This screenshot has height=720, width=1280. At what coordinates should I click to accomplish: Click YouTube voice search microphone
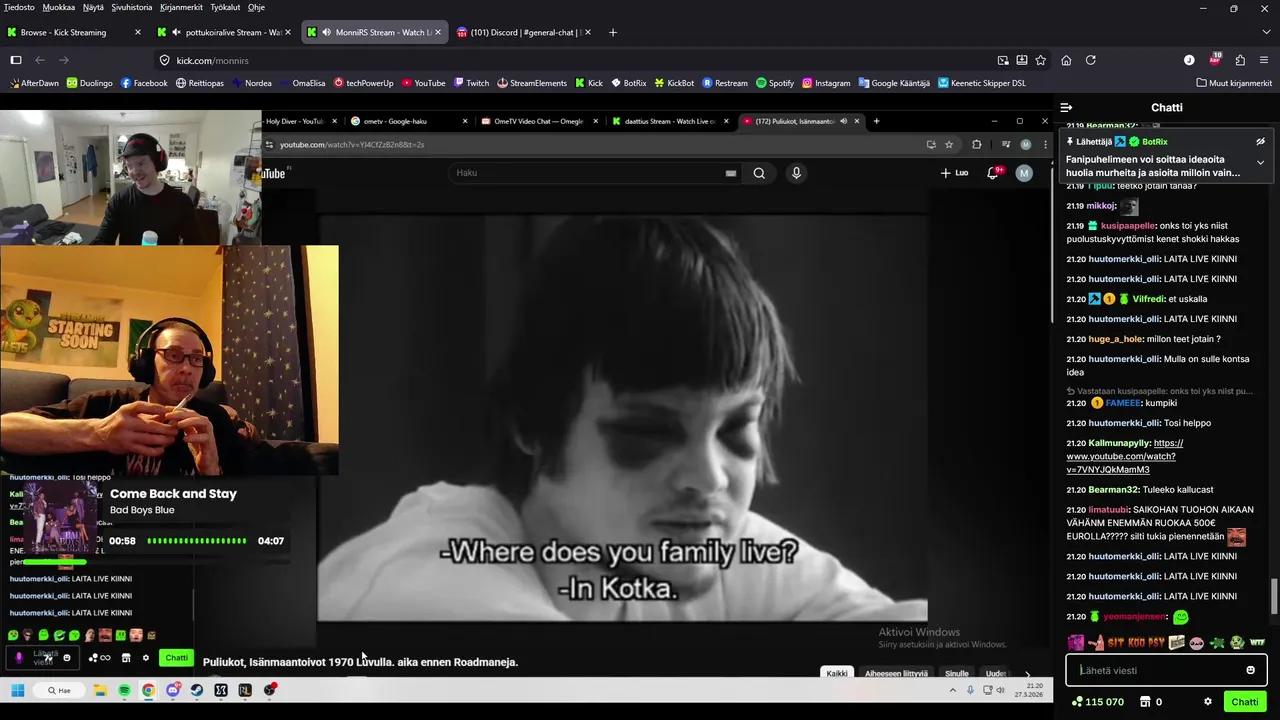click(x=796, y=173)
